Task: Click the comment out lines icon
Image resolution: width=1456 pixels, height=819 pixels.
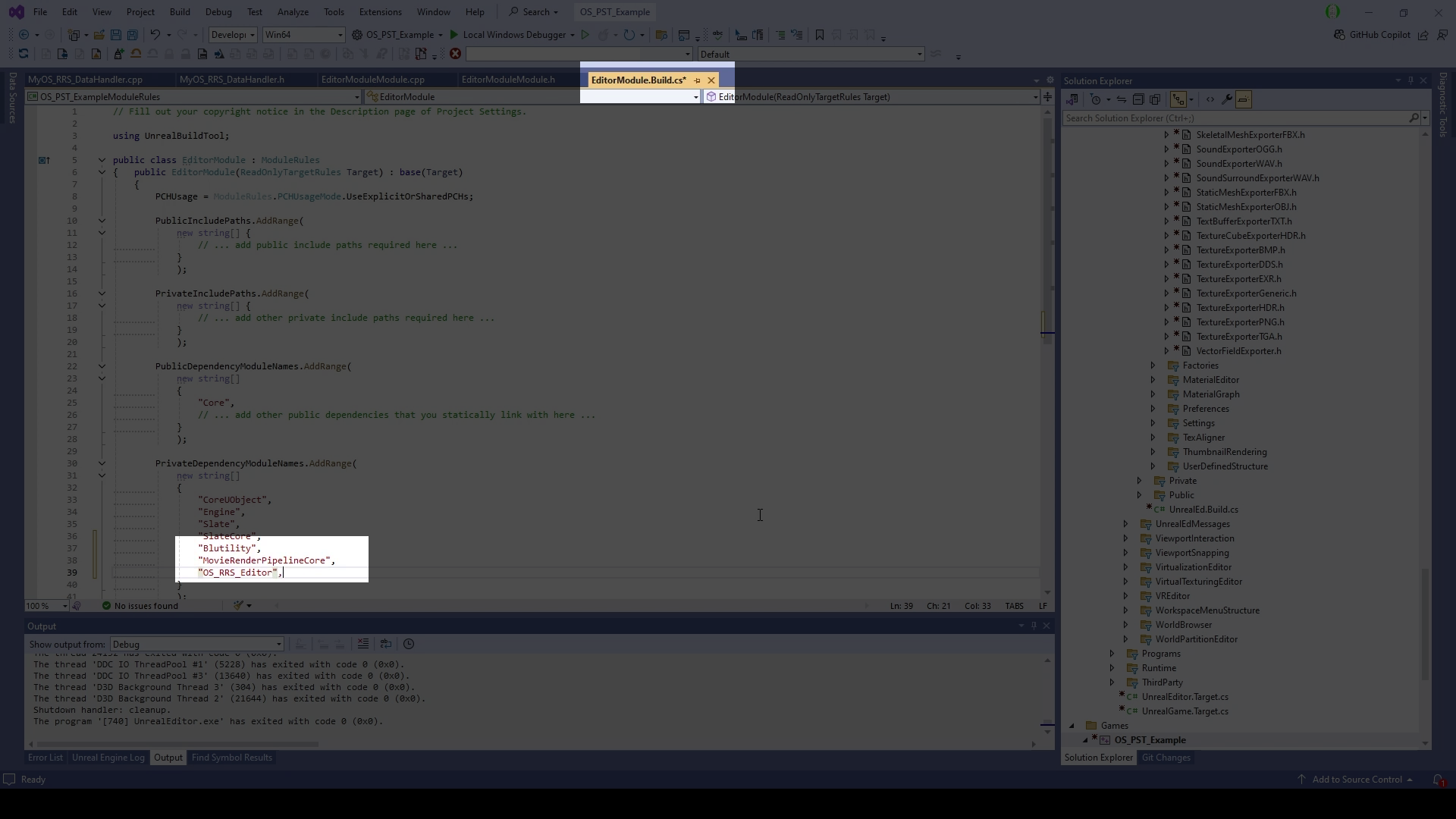Action: tap(780, 35)
